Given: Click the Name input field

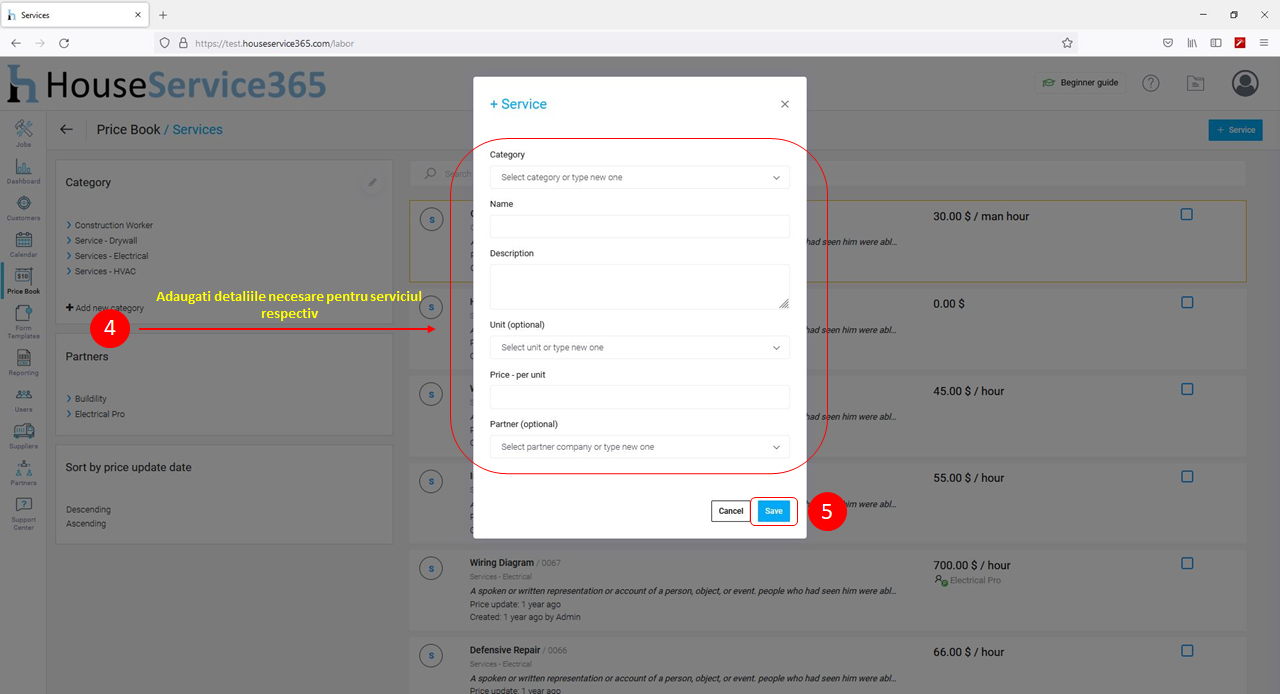Looking at the screenshot, I should pyautogui.click(x=639, y=227).
